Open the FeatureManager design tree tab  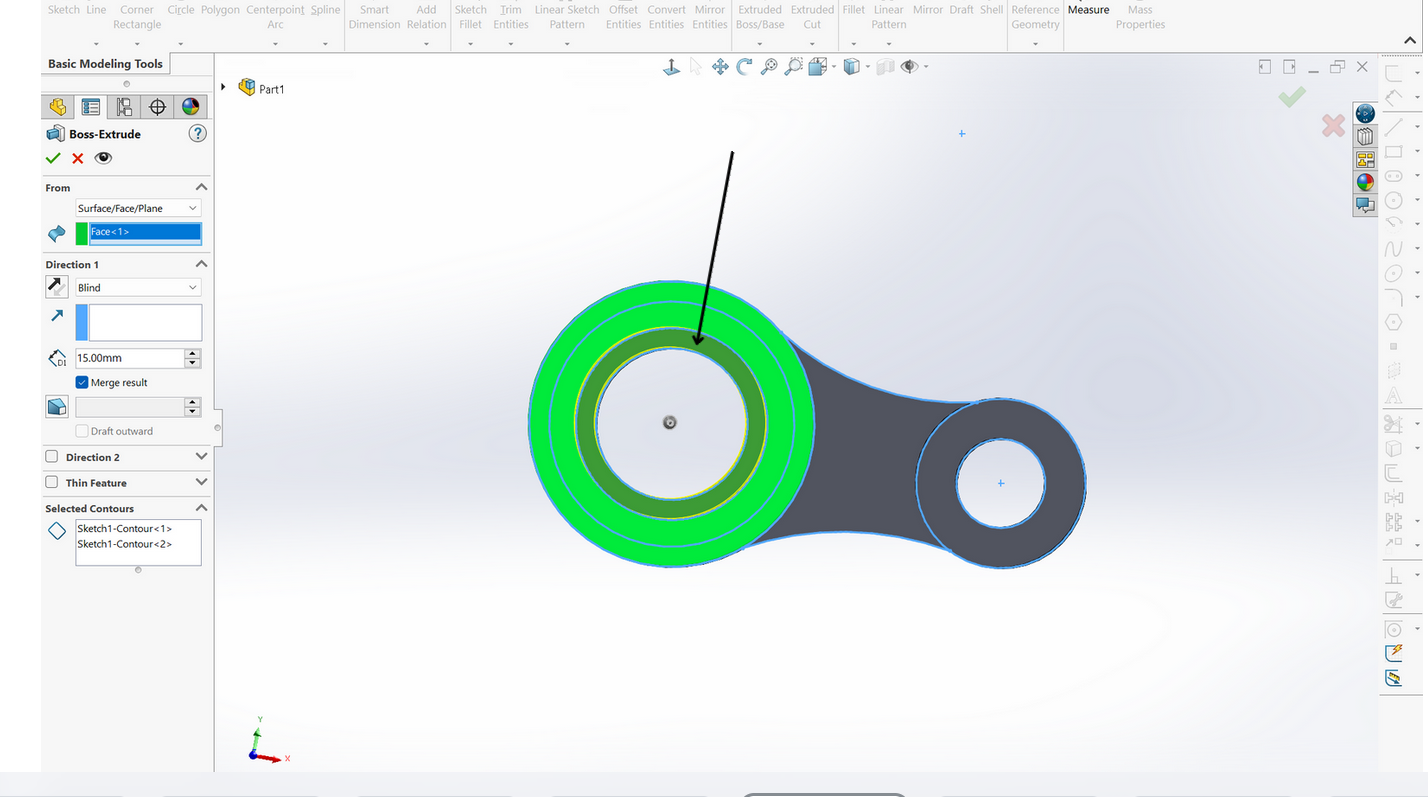click(57, 107)
